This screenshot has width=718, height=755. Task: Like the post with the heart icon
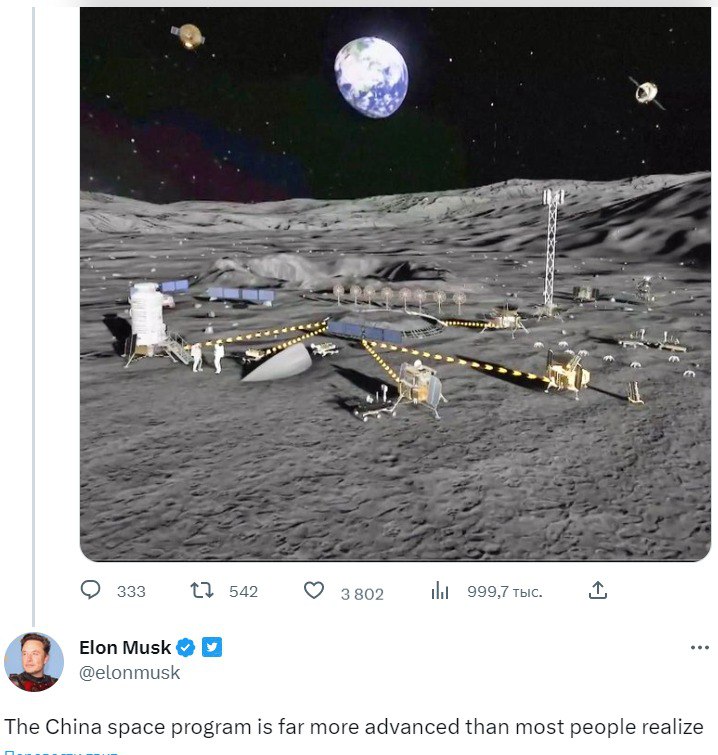point(314,590)
